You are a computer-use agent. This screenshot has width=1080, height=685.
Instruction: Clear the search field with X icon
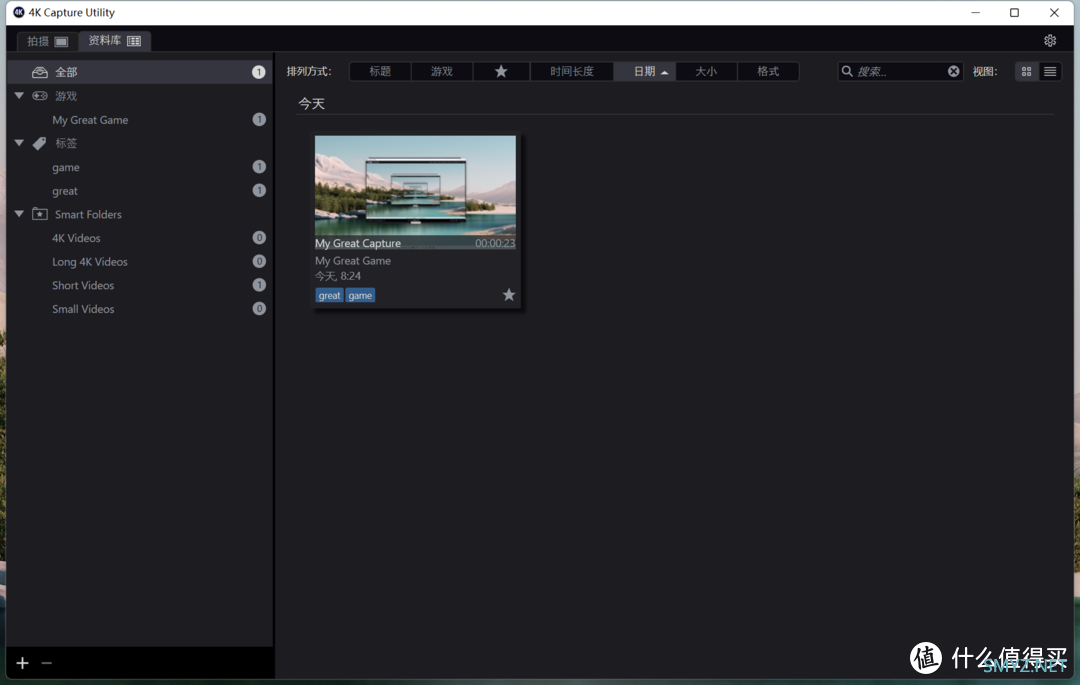point(953,71)
